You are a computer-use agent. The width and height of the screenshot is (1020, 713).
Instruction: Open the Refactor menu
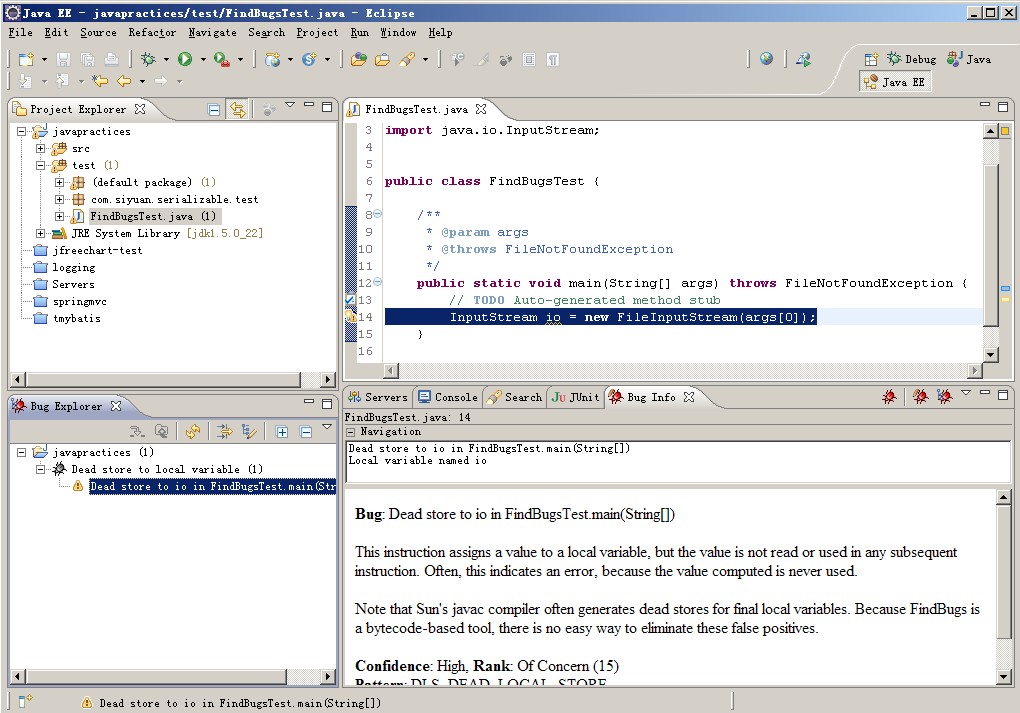(151, 32)
